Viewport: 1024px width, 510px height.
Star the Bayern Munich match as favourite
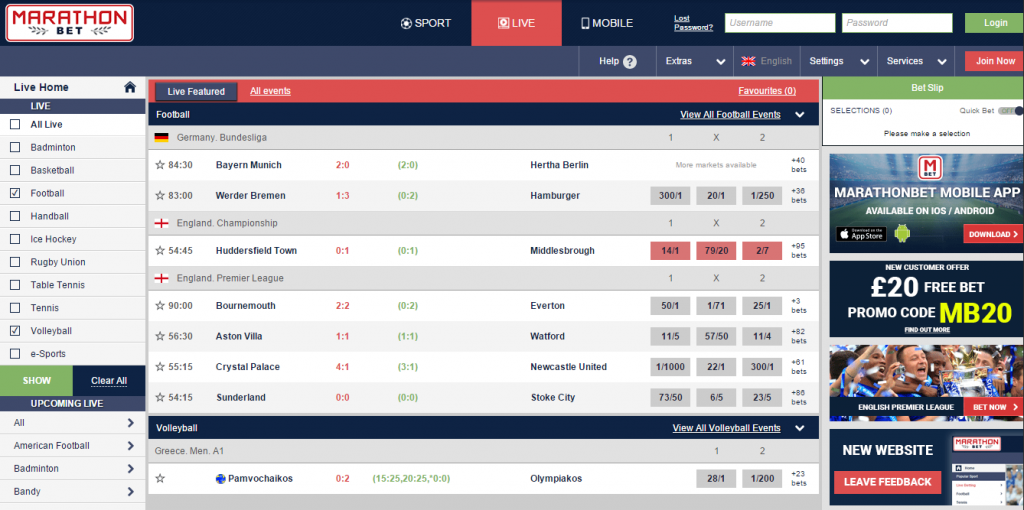(160, 165)
